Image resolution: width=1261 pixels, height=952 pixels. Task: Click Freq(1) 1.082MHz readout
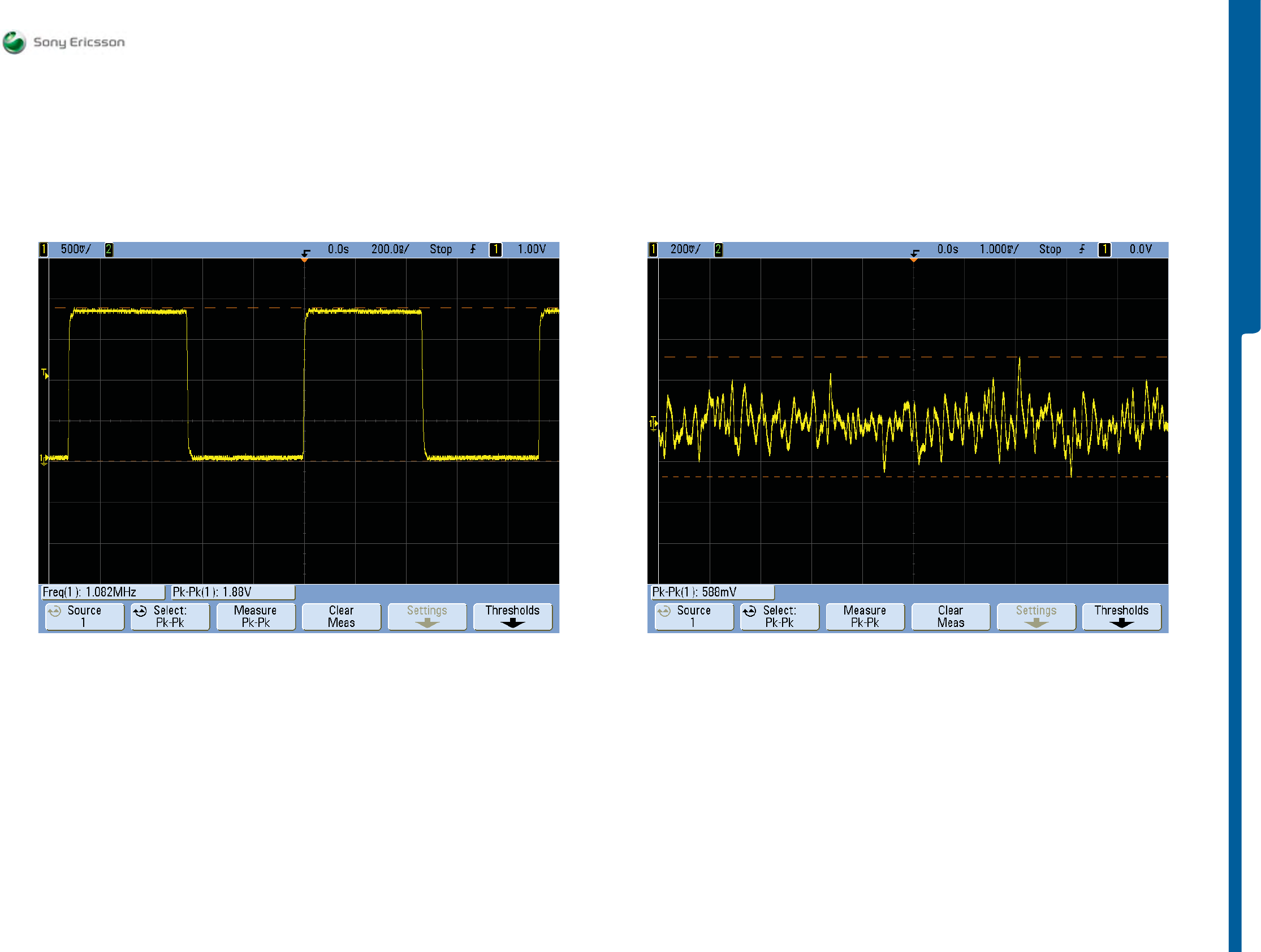tap(102, 592)
